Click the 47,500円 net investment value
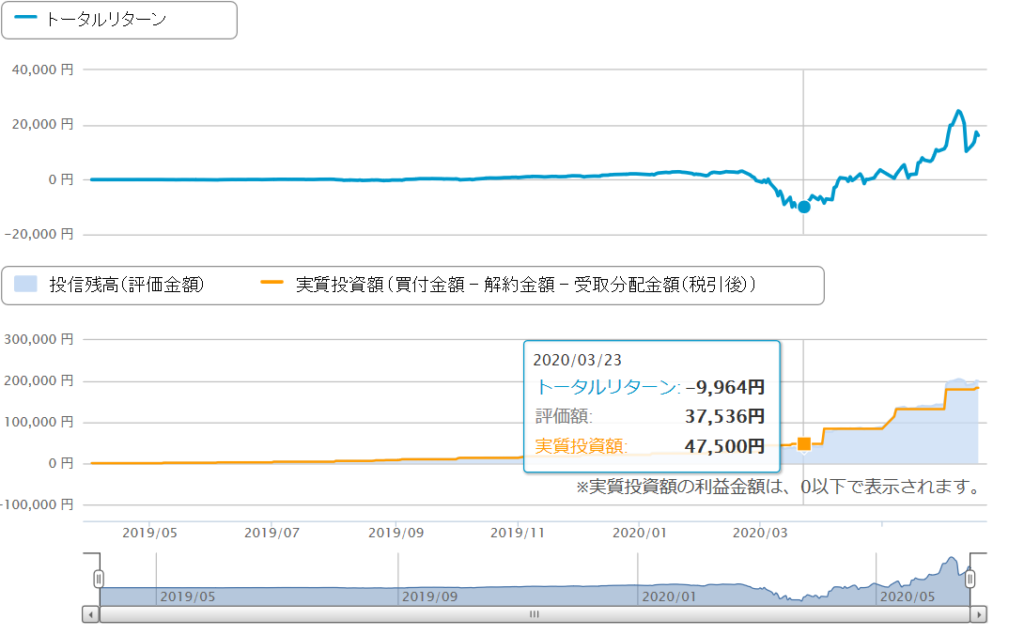 [x=725, y=447]
